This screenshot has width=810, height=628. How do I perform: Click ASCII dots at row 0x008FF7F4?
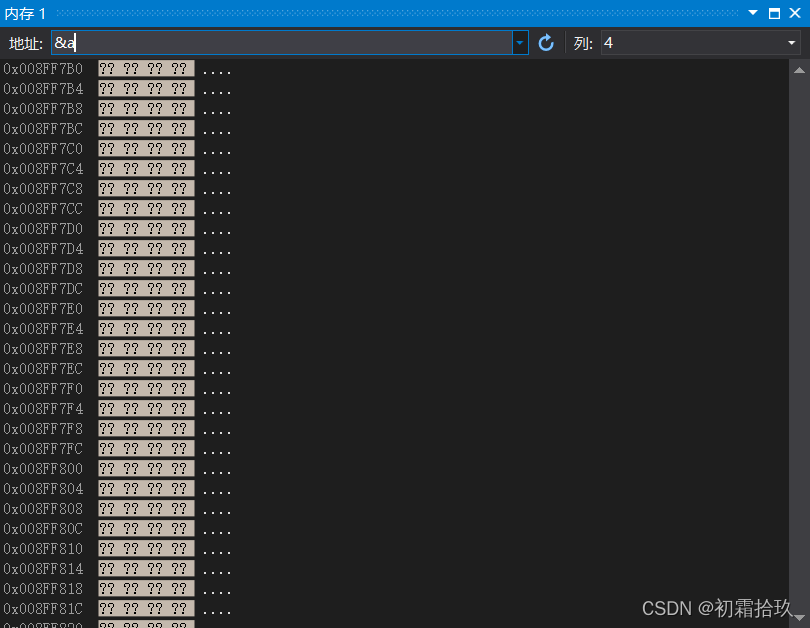[x=217, y=413]
